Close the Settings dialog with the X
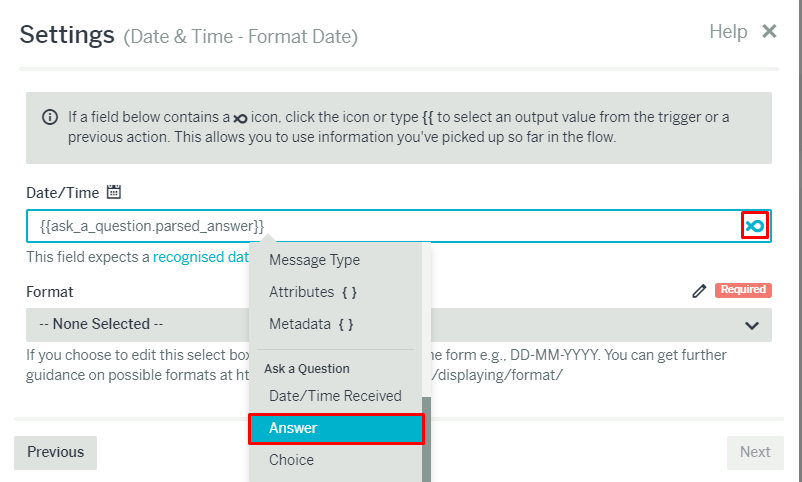The height and width of the screenshot is (482, 802). coord(769,31)
